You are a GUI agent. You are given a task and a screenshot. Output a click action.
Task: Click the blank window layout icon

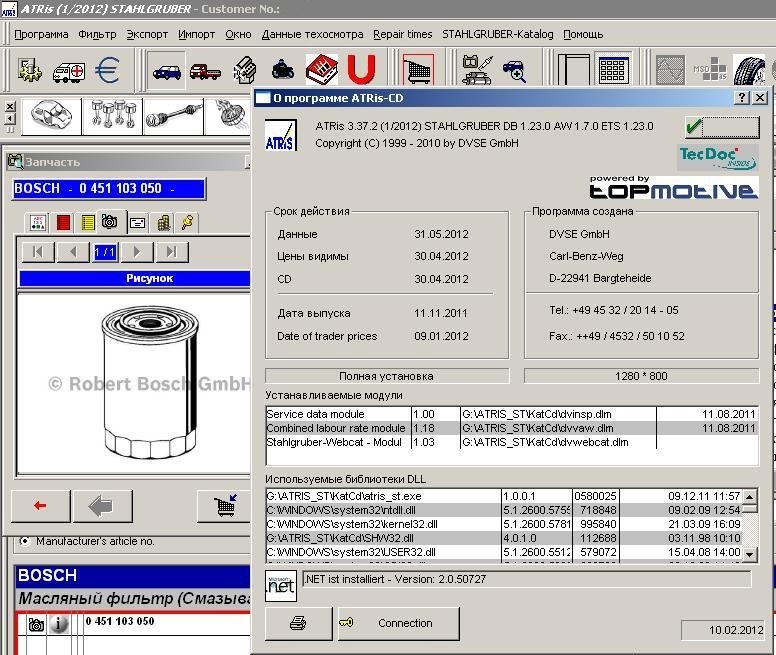click(574, 70)
